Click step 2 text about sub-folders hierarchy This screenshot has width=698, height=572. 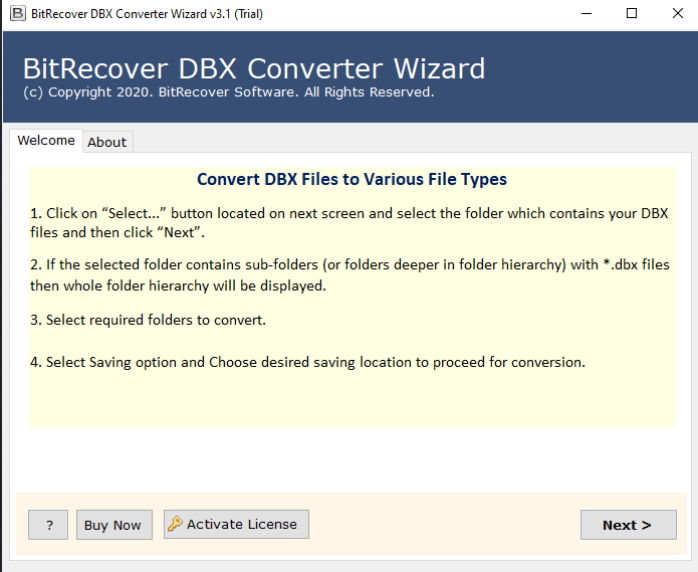[350, 275]
